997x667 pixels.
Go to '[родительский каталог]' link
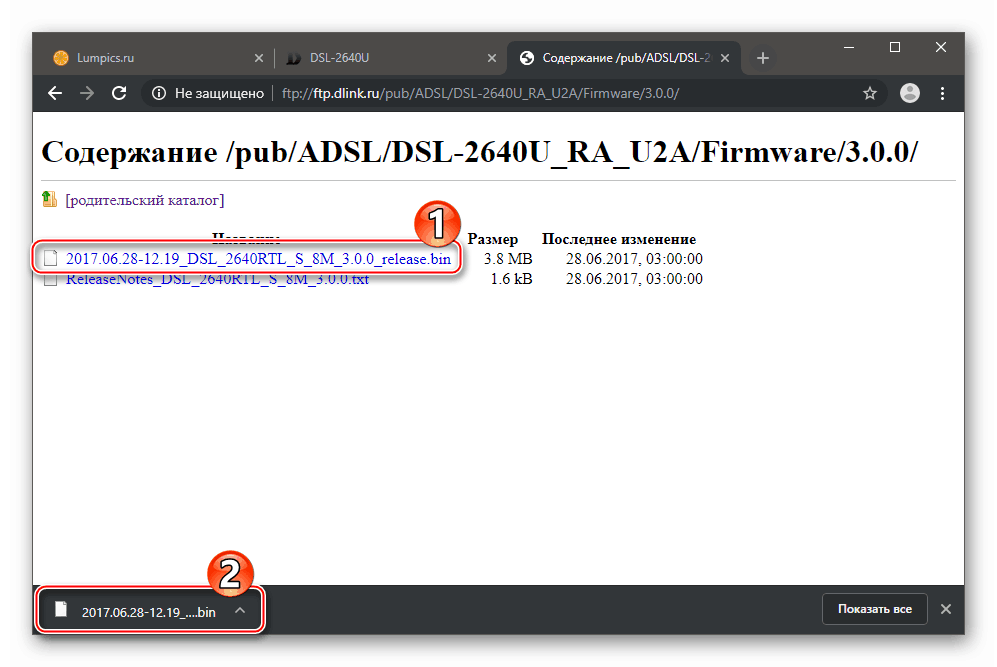[x=145, y=200]
